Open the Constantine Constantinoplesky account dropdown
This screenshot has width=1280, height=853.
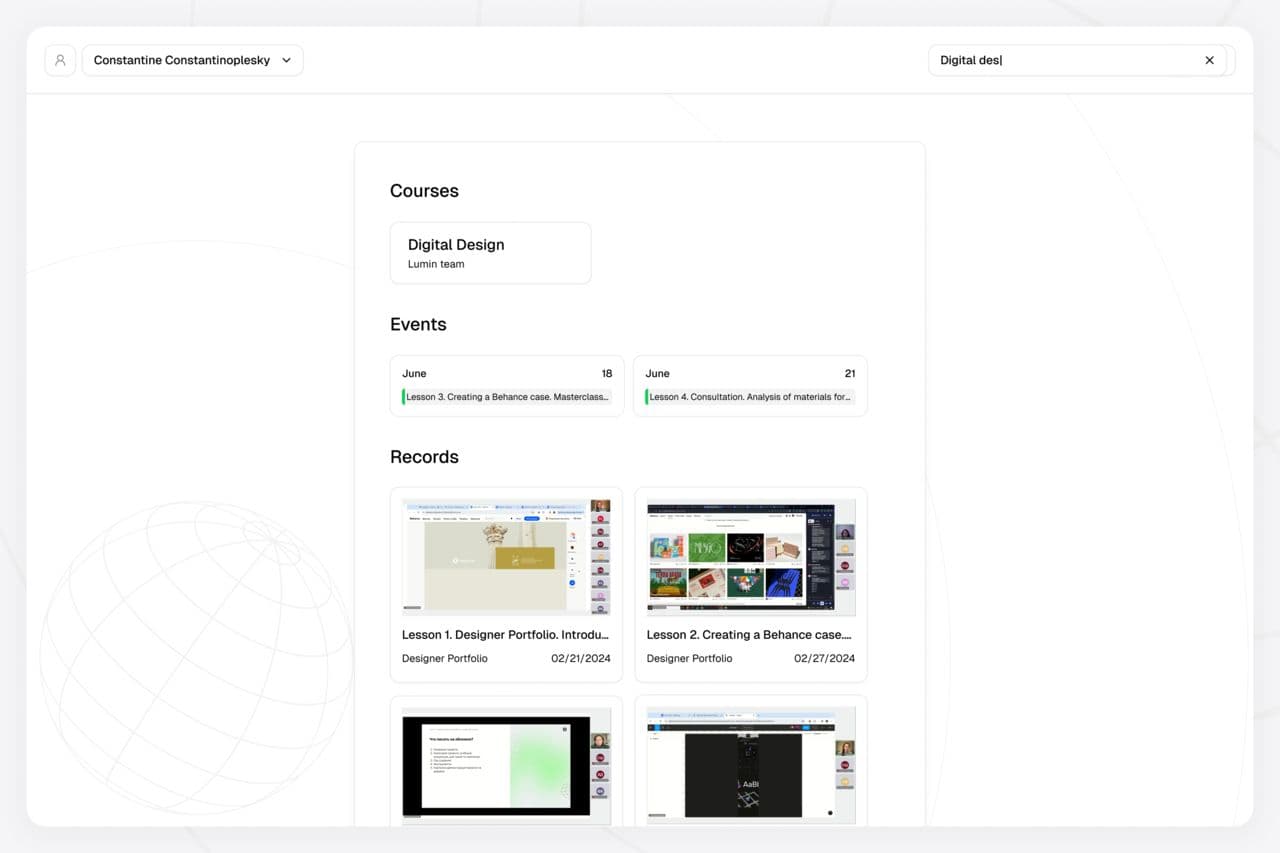point(181,60)
